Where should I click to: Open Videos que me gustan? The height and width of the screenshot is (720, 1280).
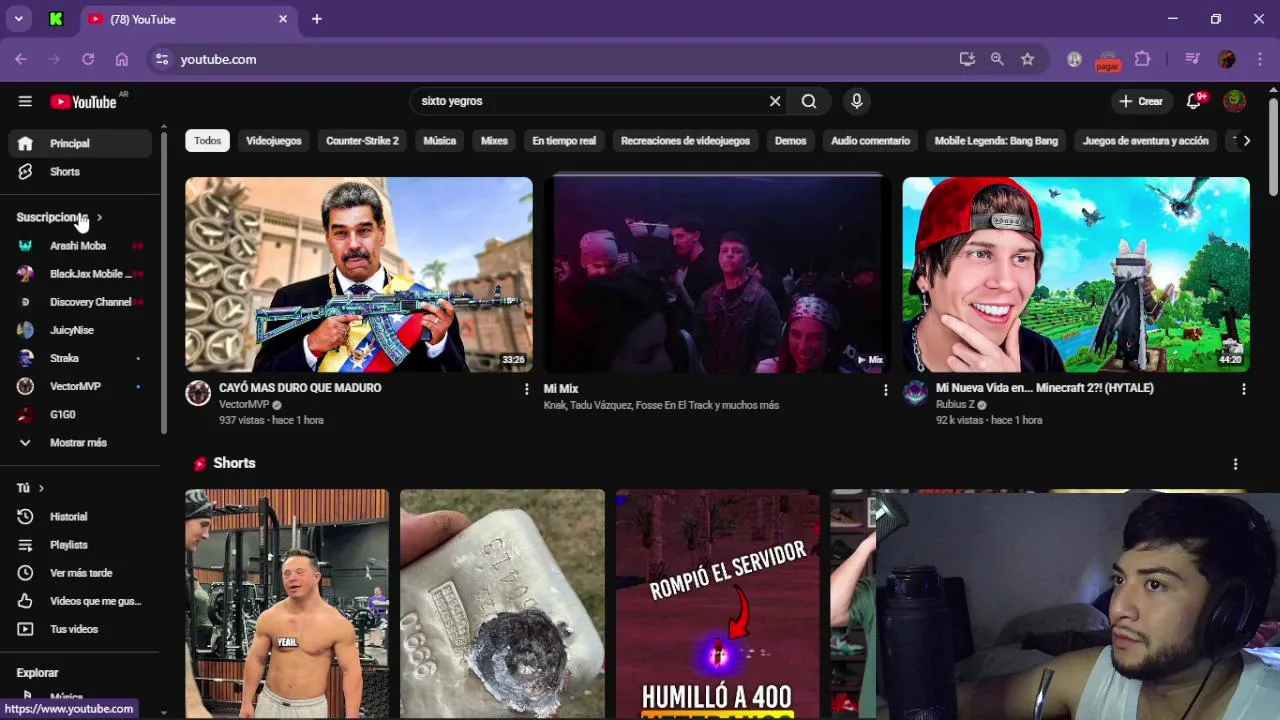(80, 601)
